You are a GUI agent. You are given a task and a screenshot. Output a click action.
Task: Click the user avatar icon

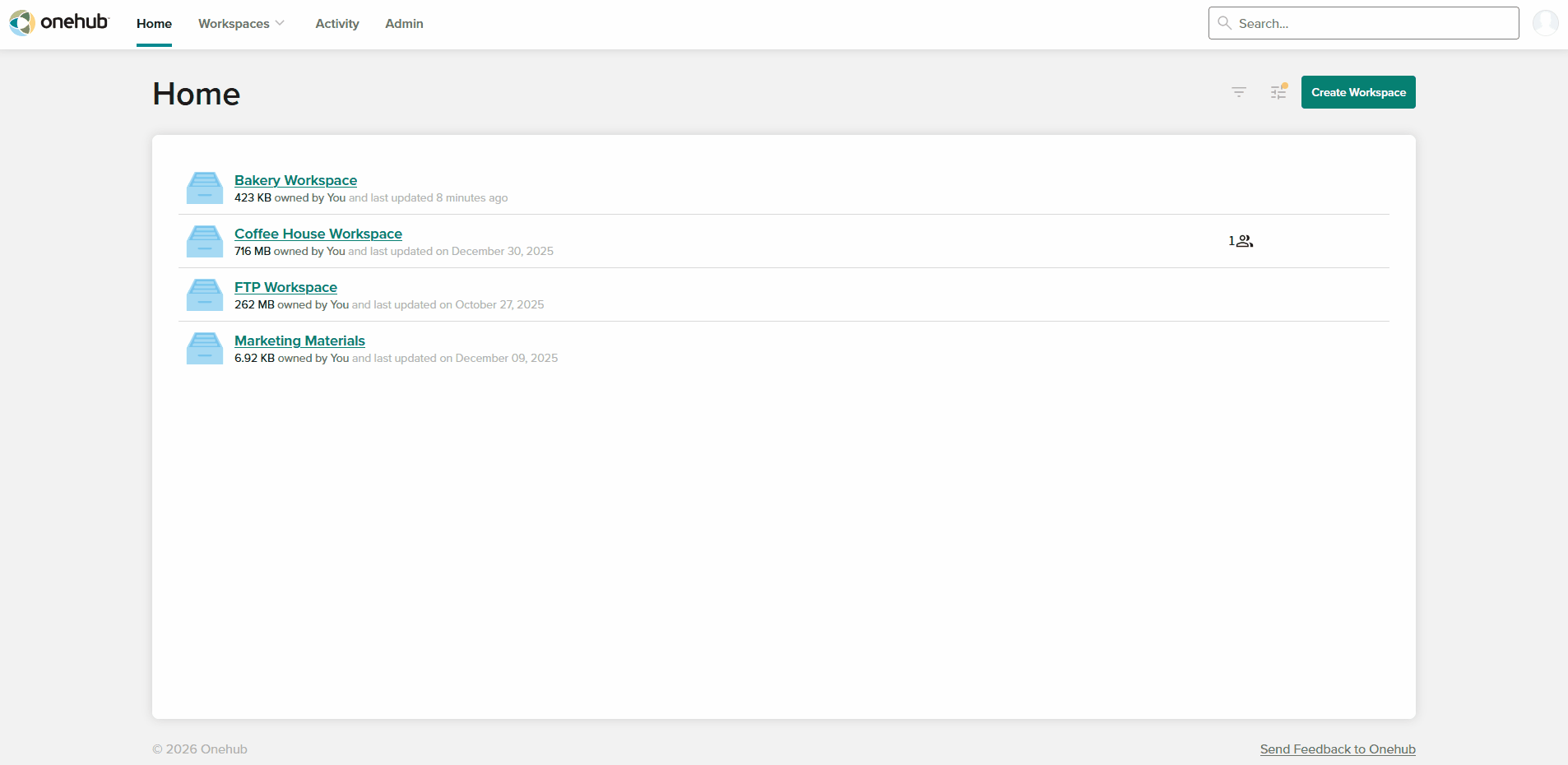coord(1546,23)
